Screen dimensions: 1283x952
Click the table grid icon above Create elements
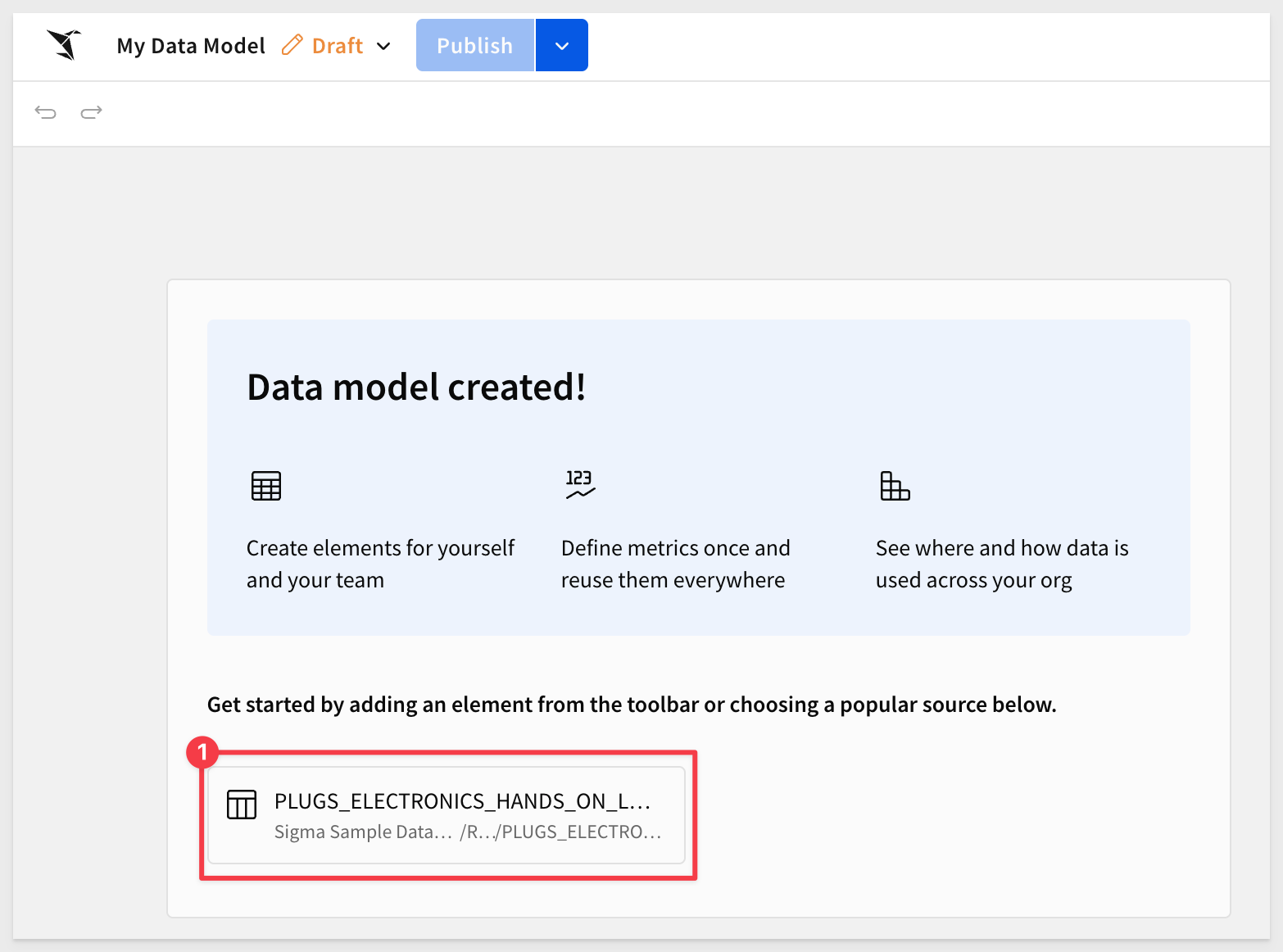click(x=265, y=486)
